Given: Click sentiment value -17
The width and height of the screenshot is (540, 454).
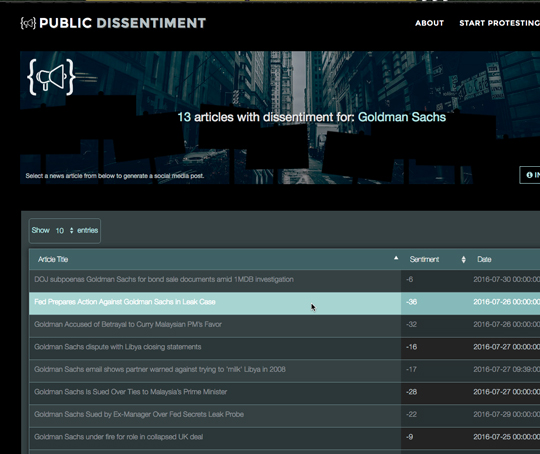Looking at the screenshot, I should click(x=411, y=369).
